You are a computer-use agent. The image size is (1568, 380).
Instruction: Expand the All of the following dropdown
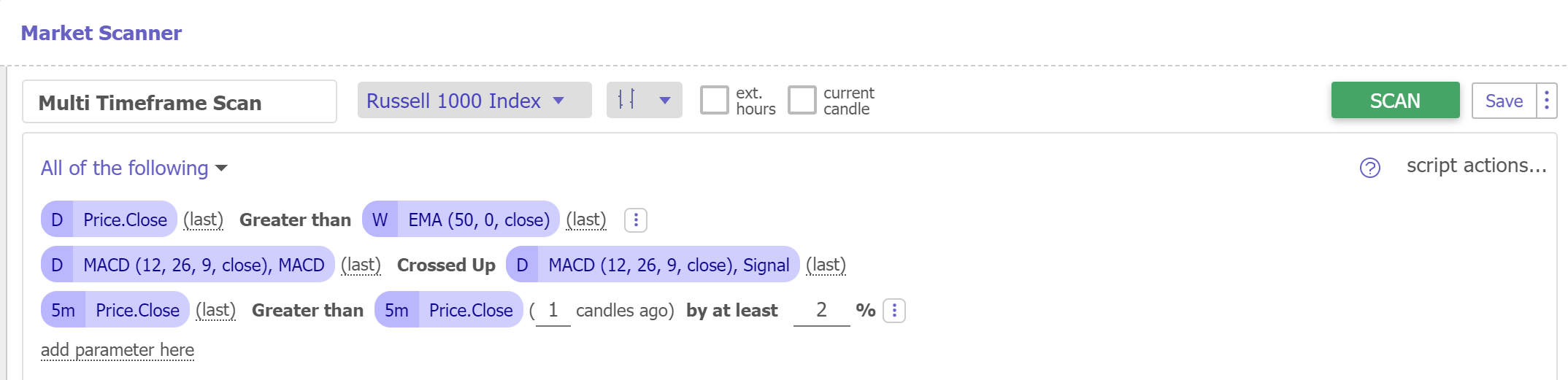(134, 168)
